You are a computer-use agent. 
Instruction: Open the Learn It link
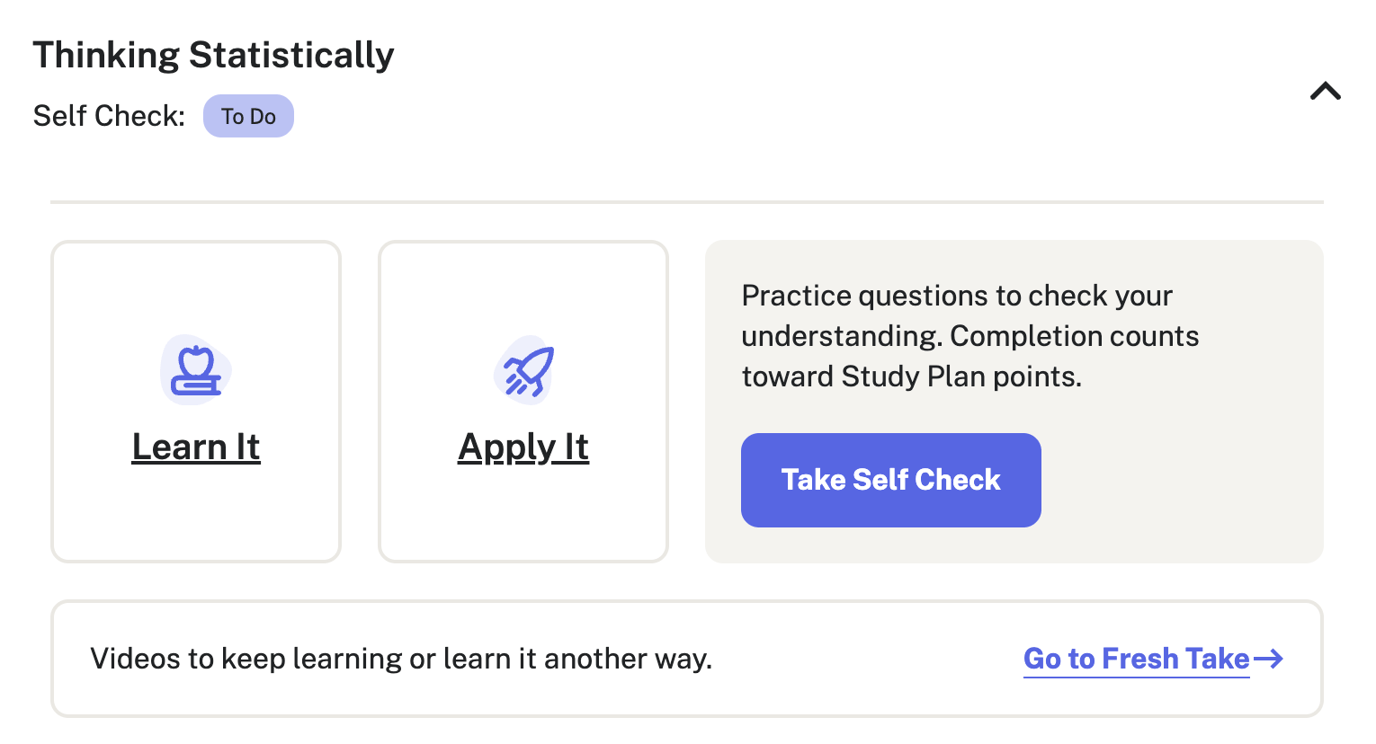click(x=196, y=447)
